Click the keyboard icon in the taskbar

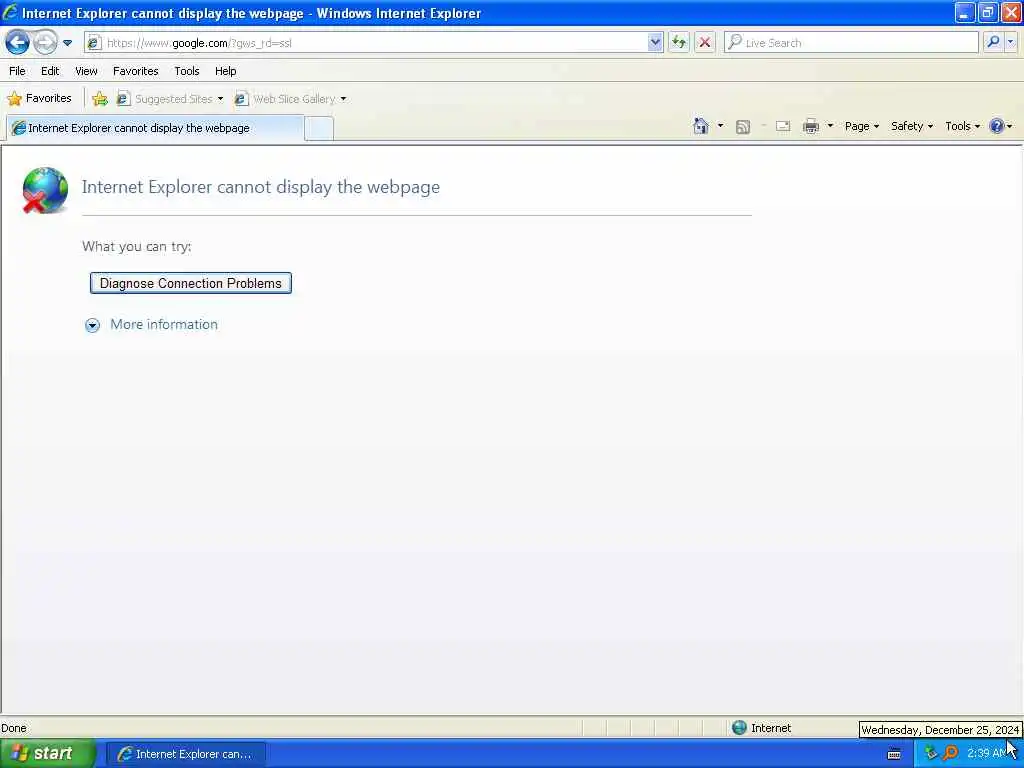(x=894, y=754)
